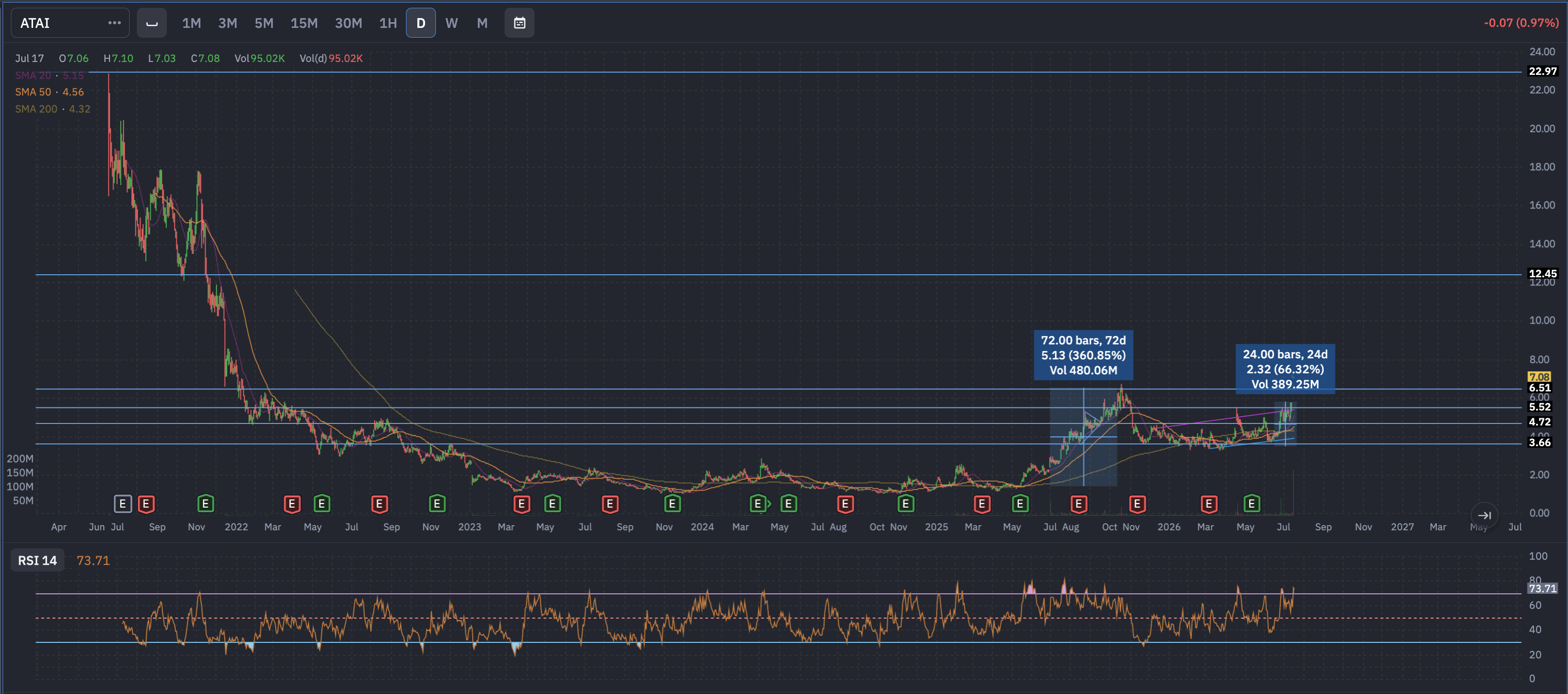
Task: Select the 72 bars measurement box
Action: [x=1083, y=355]
